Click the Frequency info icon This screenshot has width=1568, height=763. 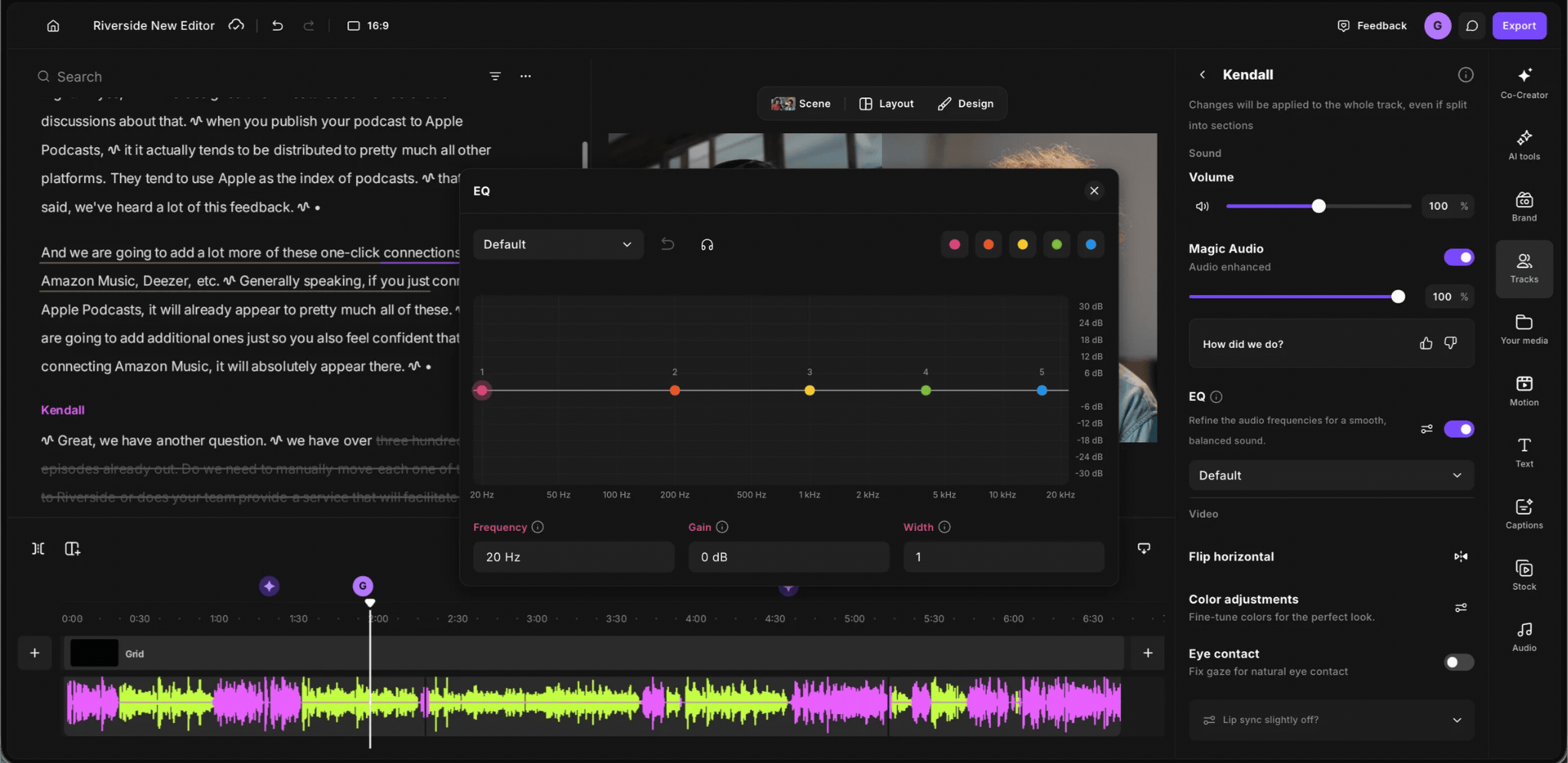[537, 527]
